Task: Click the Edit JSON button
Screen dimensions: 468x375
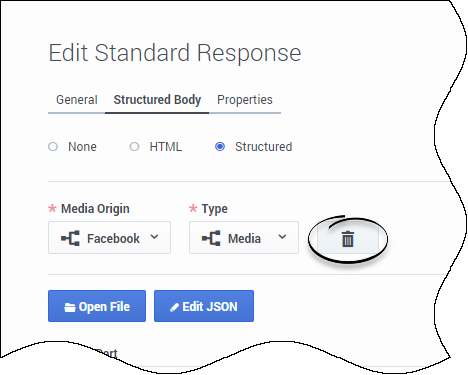Action: tap(204, 306)
